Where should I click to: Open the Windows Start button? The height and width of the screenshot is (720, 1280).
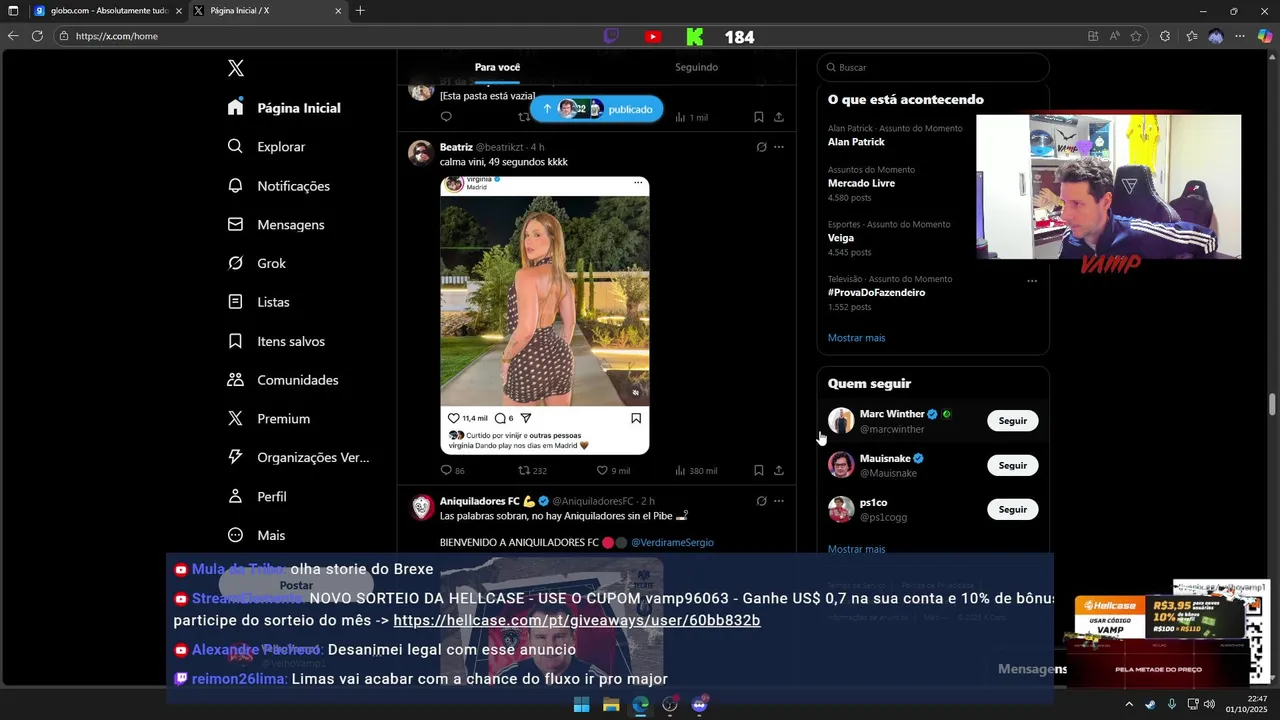pos(581,705)
